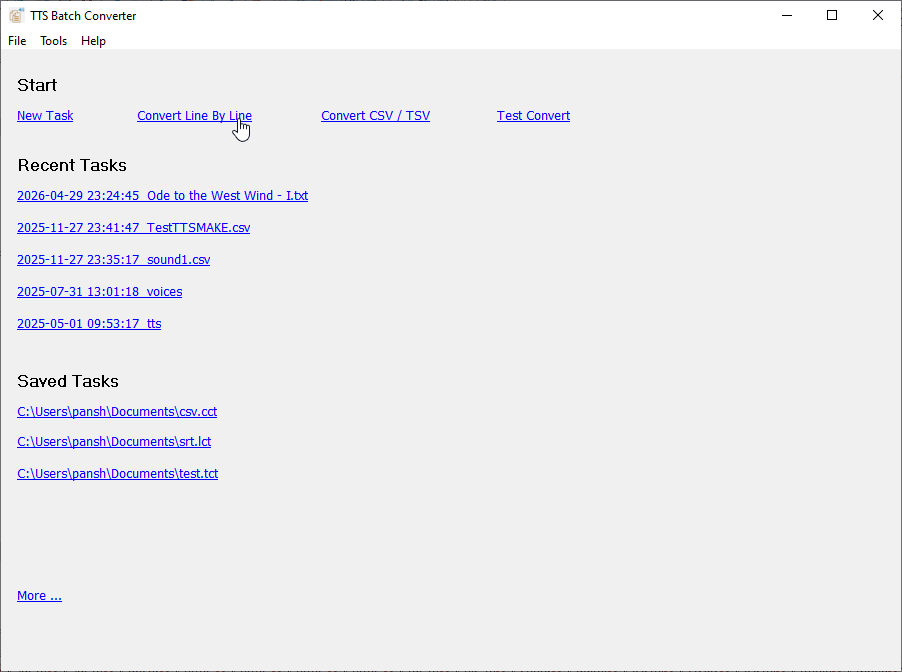Open Convert CSV / TSV

375,115
